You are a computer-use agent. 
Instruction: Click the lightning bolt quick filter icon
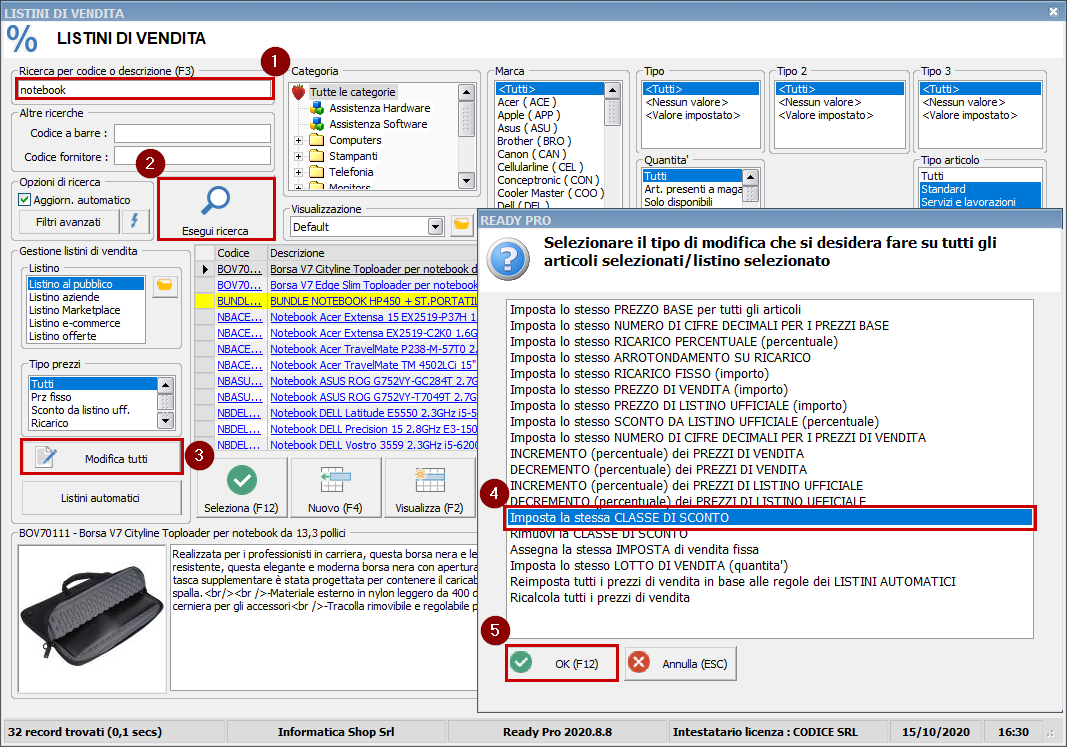(x=135, y=221)
